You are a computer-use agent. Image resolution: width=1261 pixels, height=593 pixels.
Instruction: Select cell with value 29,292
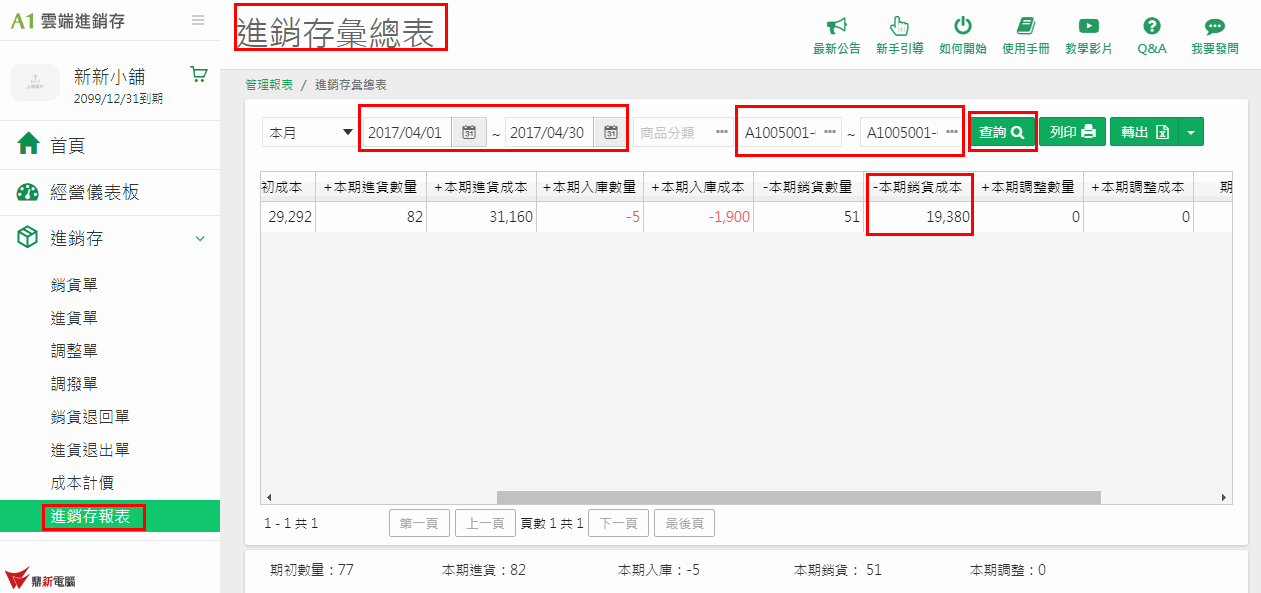(x=288, y=217)
